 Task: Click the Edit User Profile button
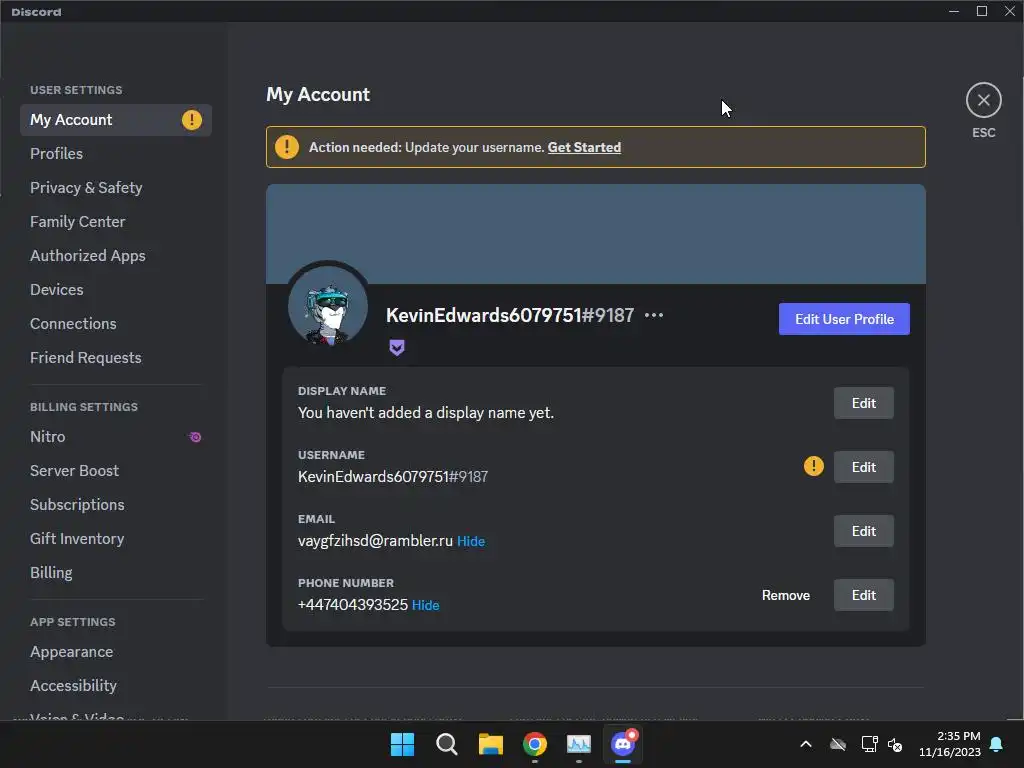pos(844,319)
